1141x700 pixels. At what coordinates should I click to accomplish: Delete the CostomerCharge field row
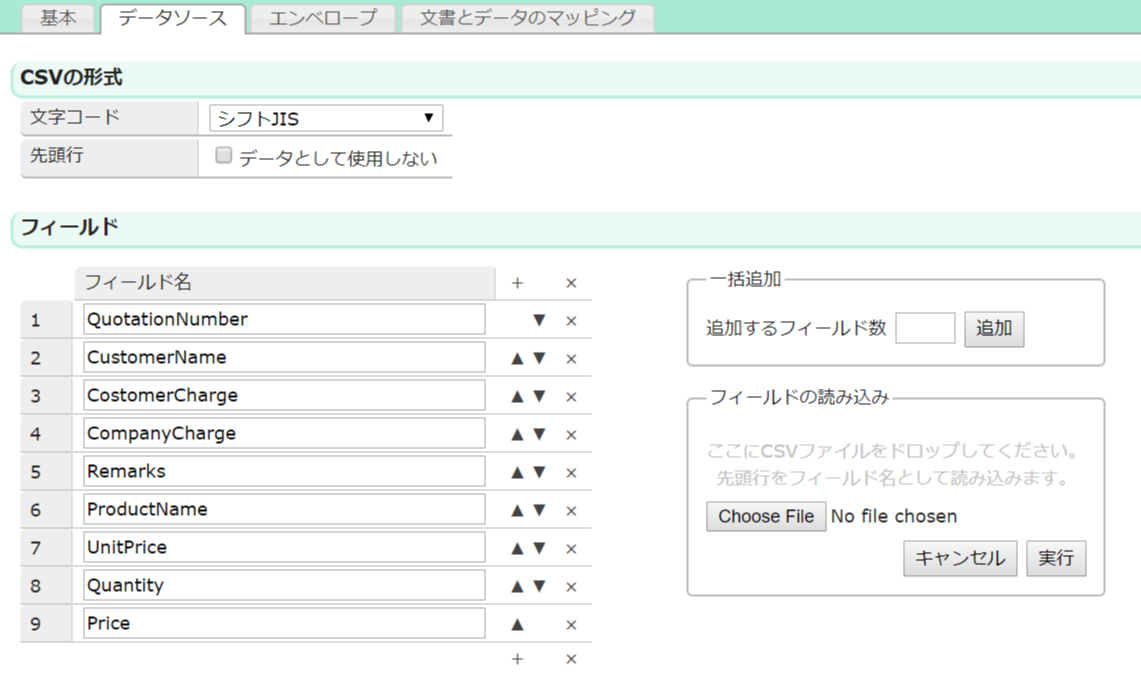point(571,397)
